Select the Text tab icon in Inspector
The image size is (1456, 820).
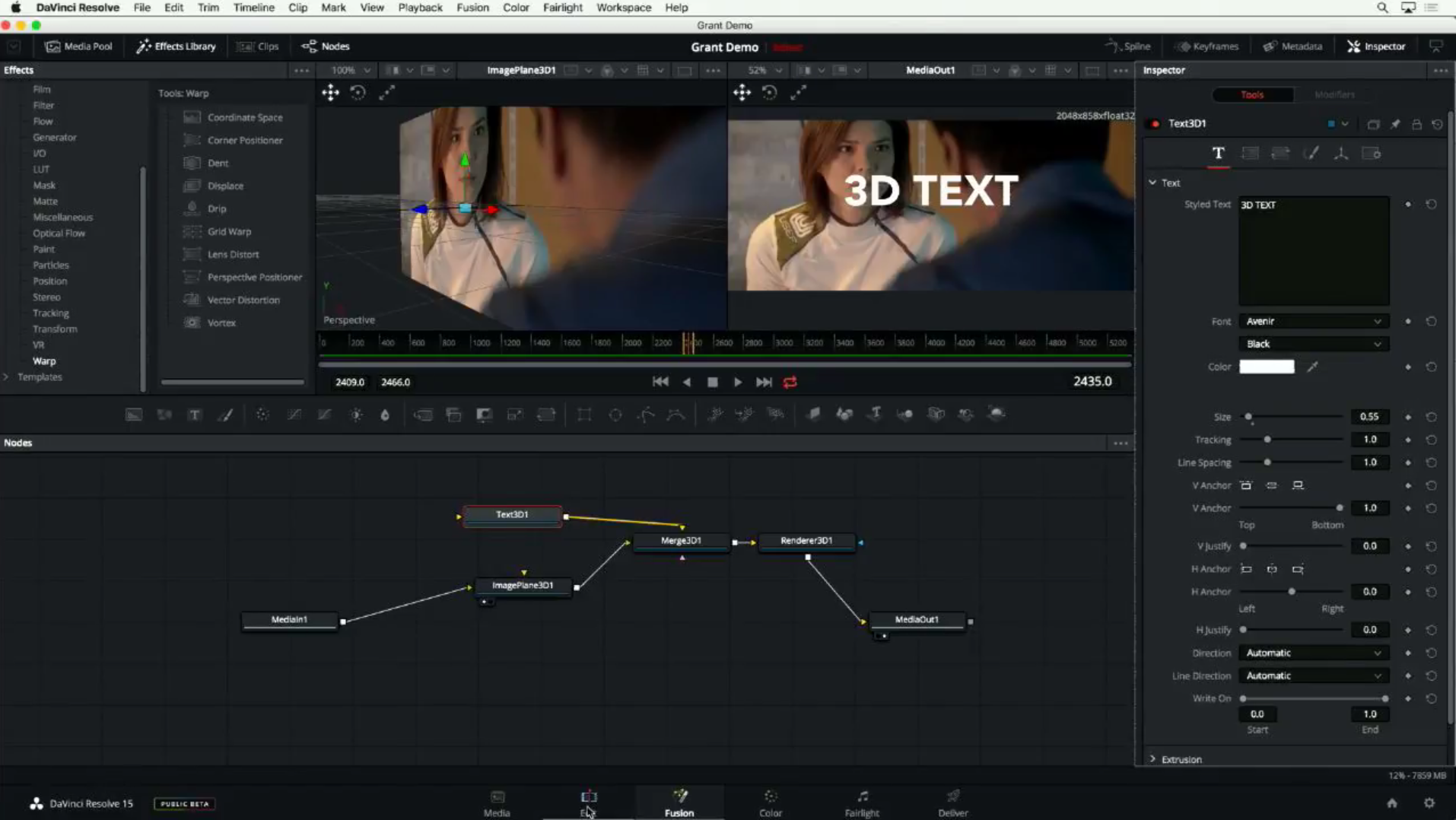click(1218, 153)
